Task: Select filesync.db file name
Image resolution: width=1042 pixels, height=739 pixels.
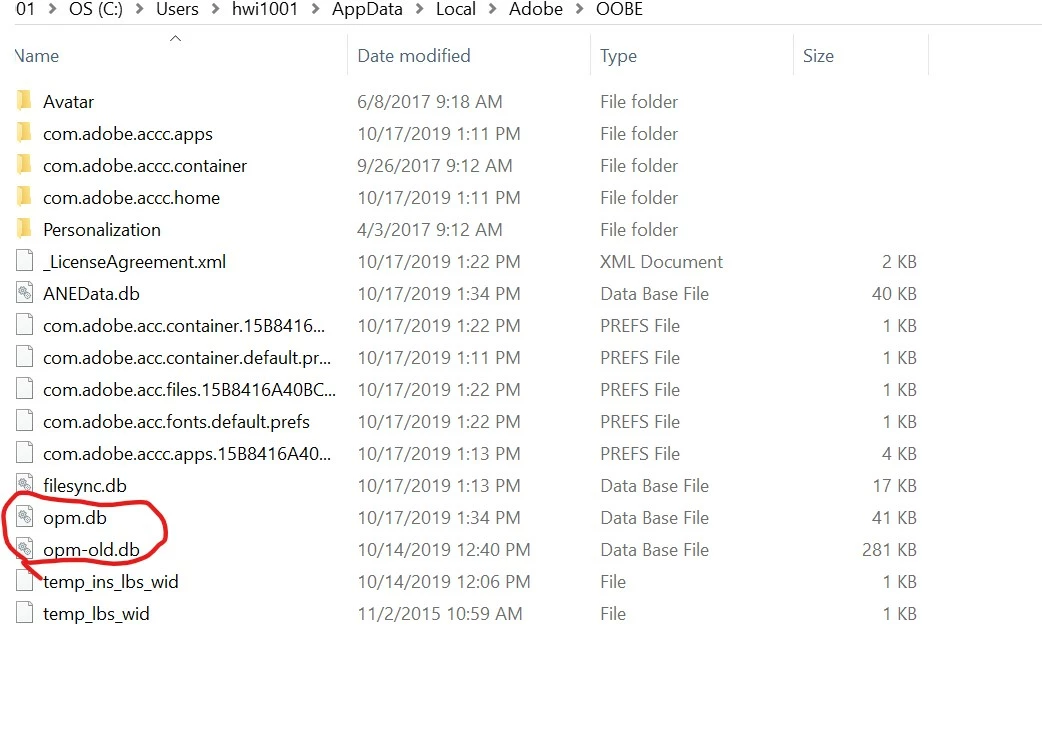Action: [84, 486]
